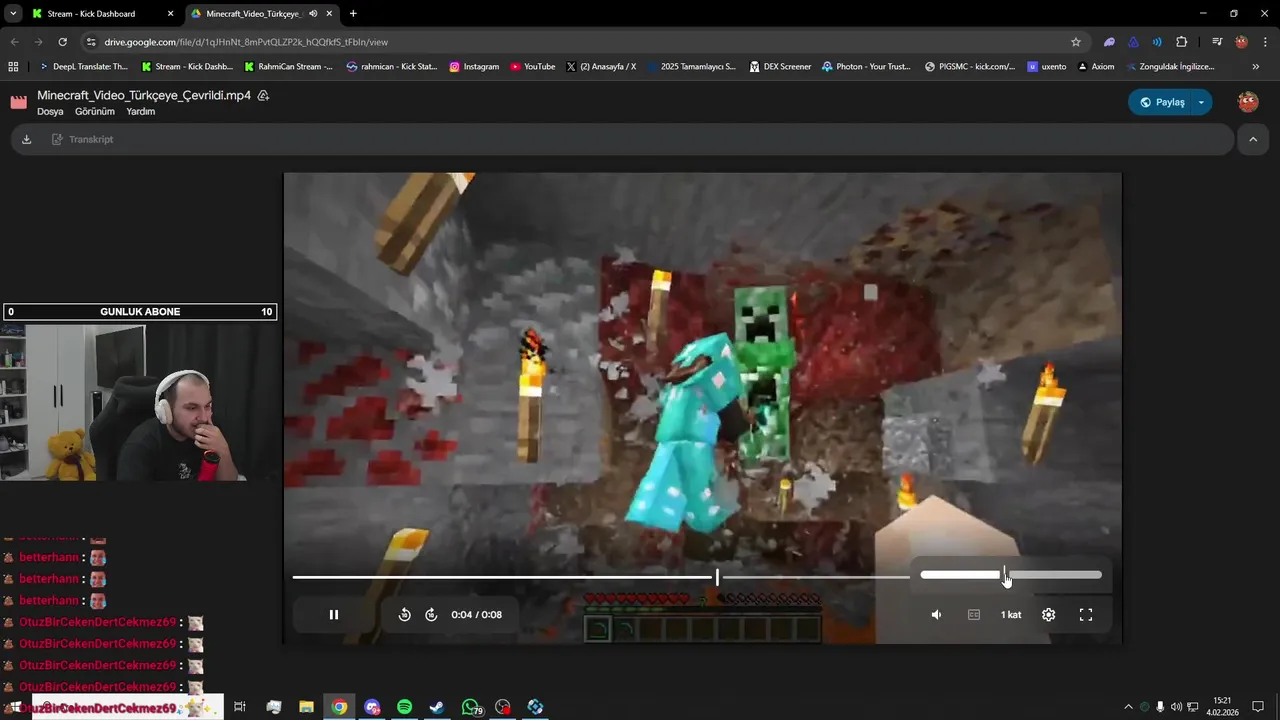Open uxento bookmark

coord(1047,67)
